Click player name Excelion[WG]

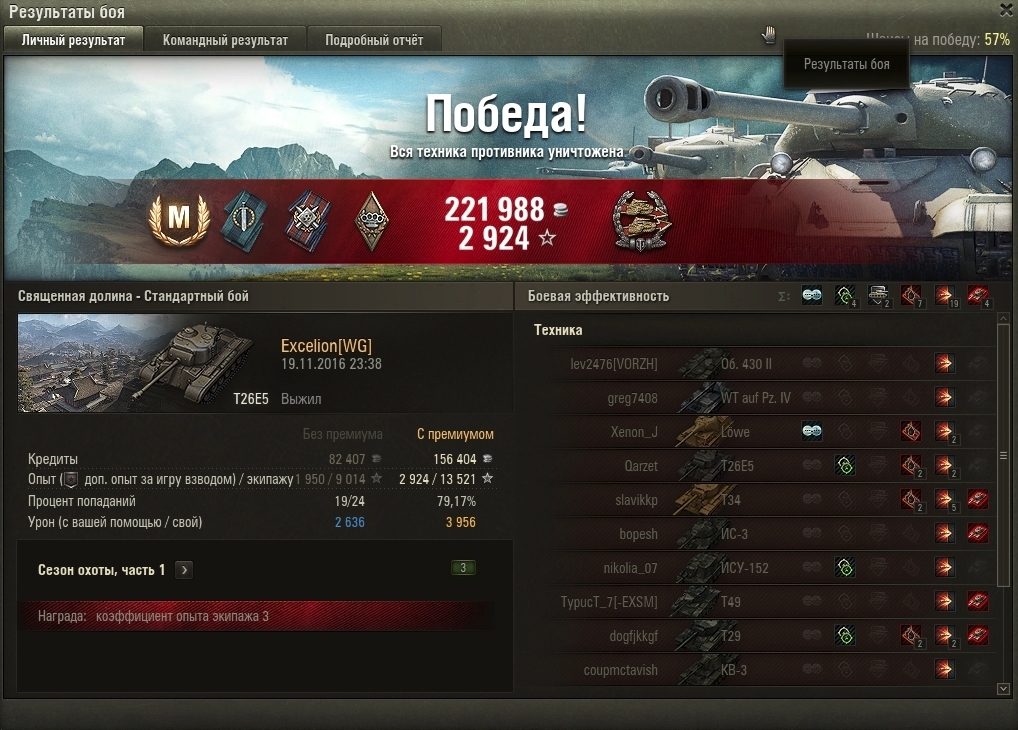326,346
